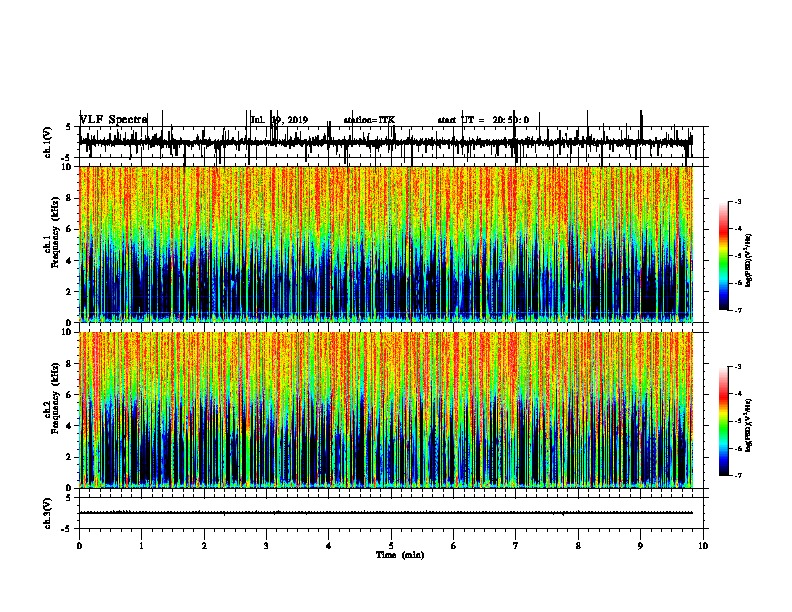The image size is (792, 612).
Task: Click the ch.2 log(PSD) colorbar unit label
Action: point(748,425)
